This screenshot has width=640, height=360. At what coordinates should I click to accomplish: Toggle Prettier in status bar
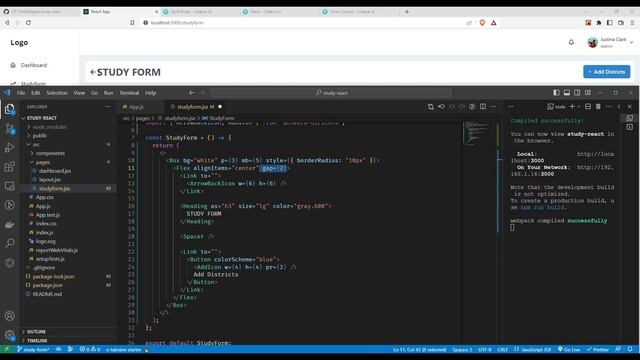pos(598,349)
